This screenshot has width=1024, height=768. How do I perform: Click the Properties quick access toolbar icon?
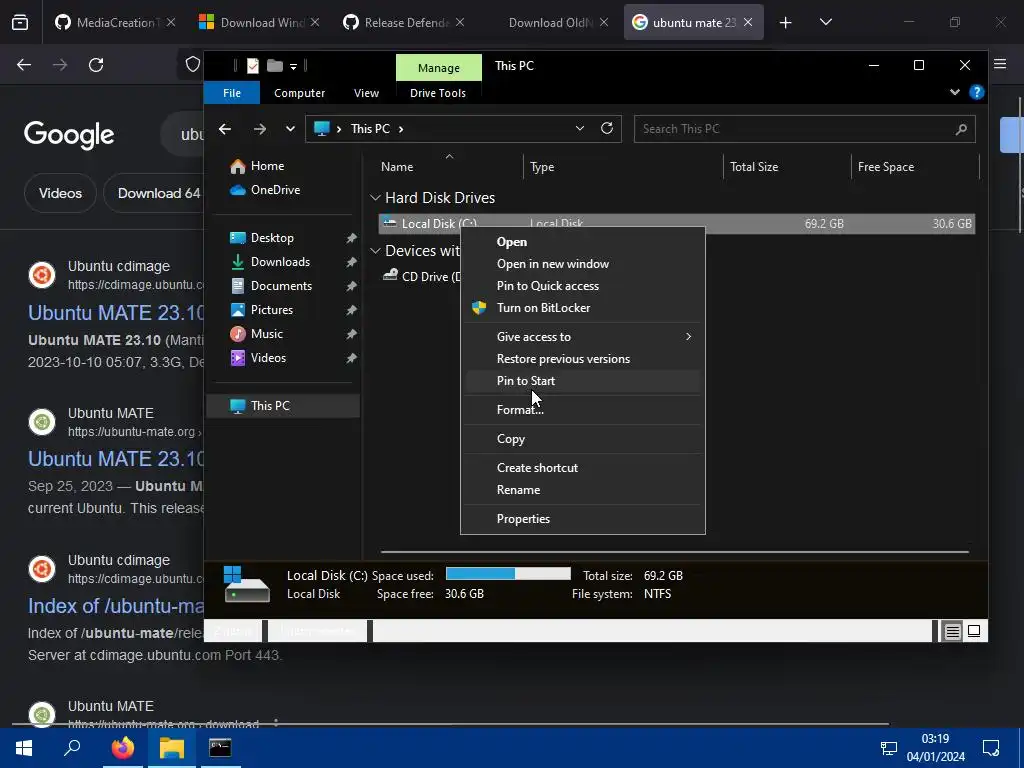click(253, 65)
